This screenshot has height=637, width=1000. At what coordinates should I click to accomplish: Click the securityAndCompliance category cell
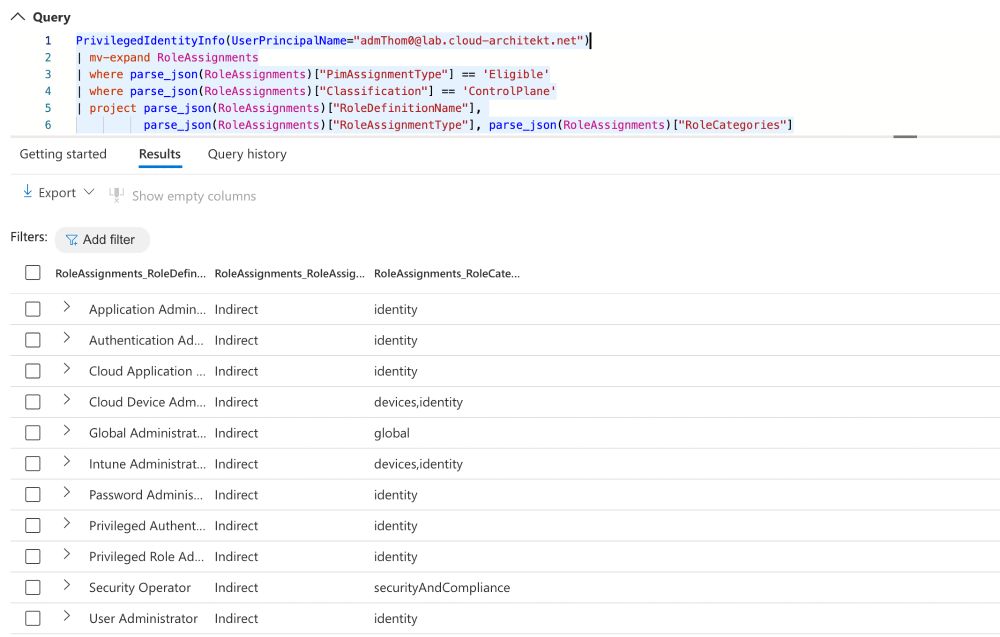tap(442, 588)
